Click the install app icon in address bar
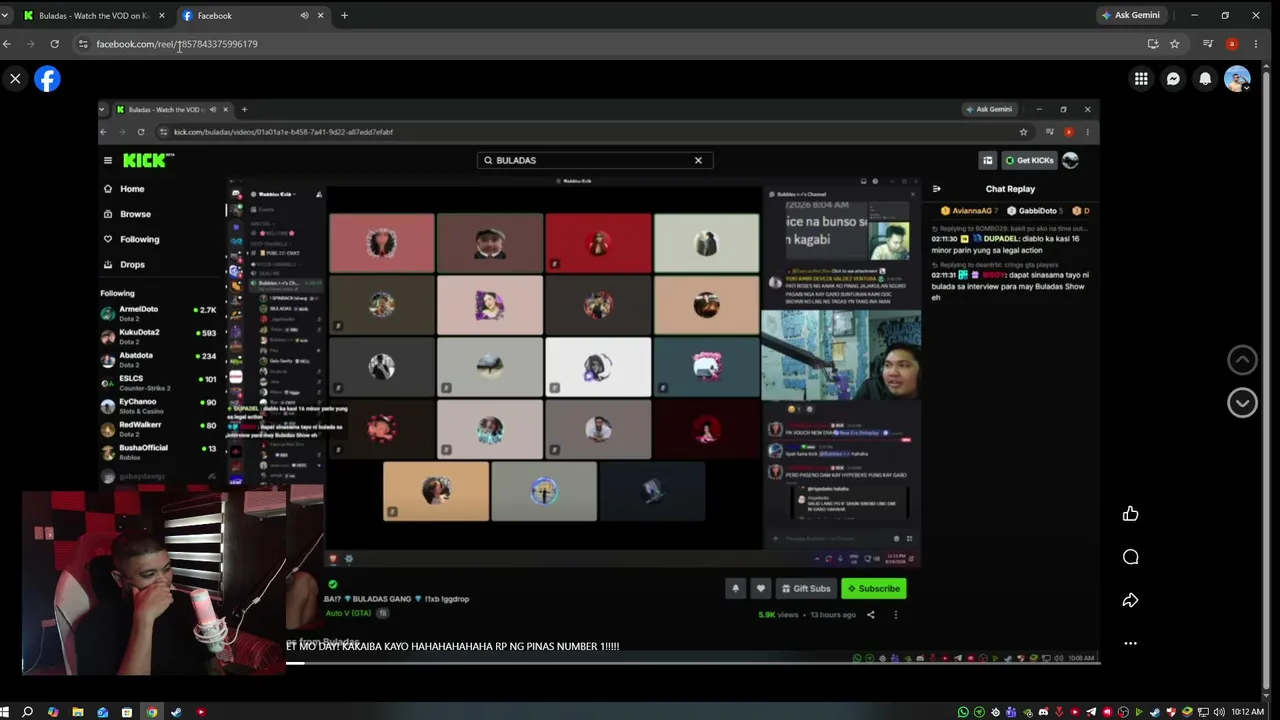The image size is (1280, 720). click(1153, 44)
